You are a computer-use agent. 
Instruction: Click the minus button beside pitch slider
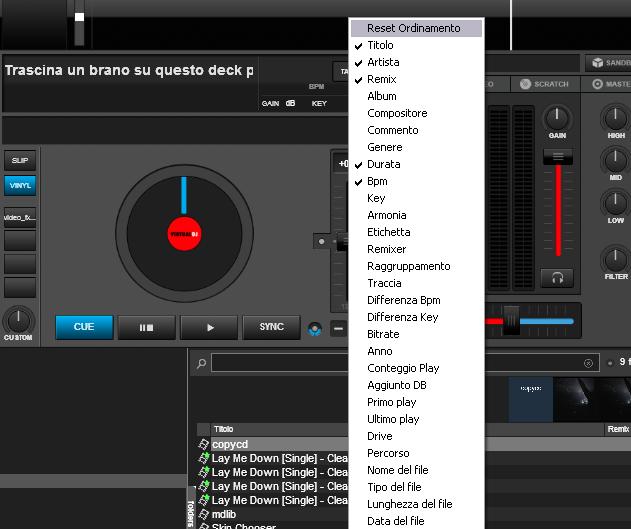pos(338,328)
